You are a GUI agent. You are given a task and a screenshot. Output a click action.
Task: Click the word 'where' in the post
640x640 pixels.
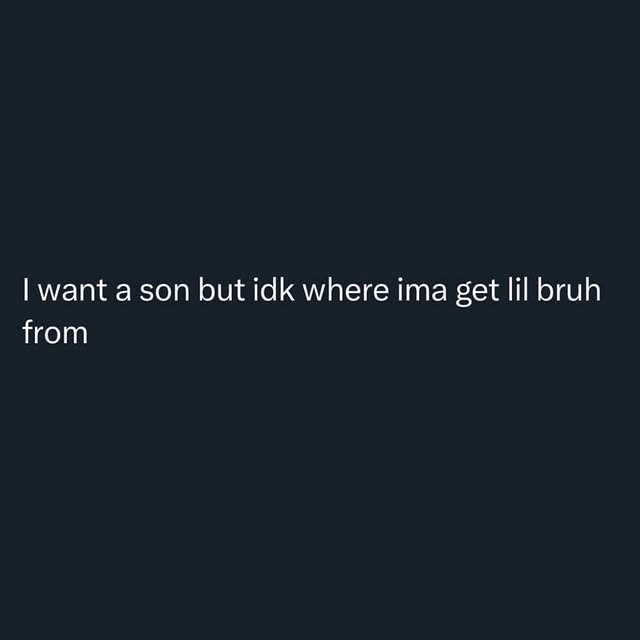tap(346, 290)
